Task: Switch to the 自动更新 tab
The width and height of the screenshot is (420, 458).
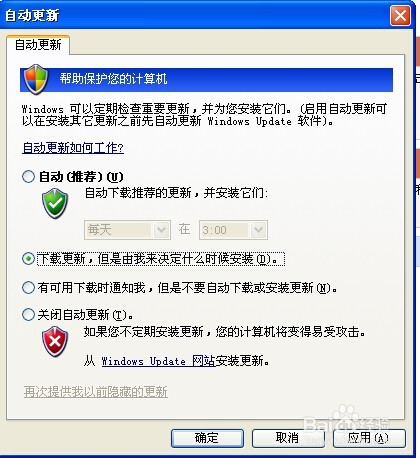Action: [38, 45]
